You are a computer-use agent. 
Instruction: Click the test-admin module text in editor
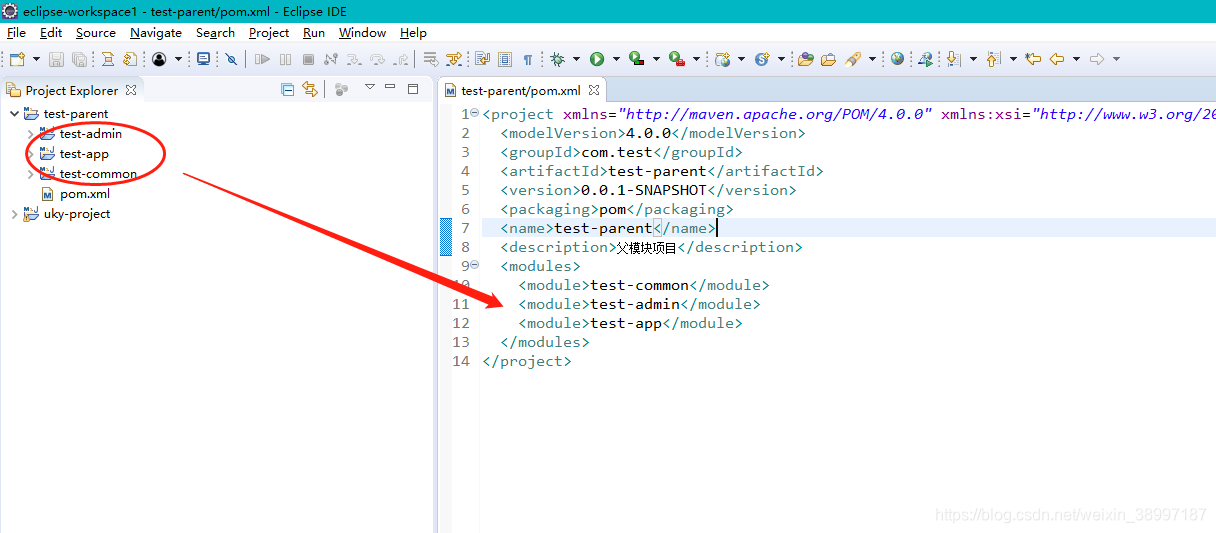[635, 304]
